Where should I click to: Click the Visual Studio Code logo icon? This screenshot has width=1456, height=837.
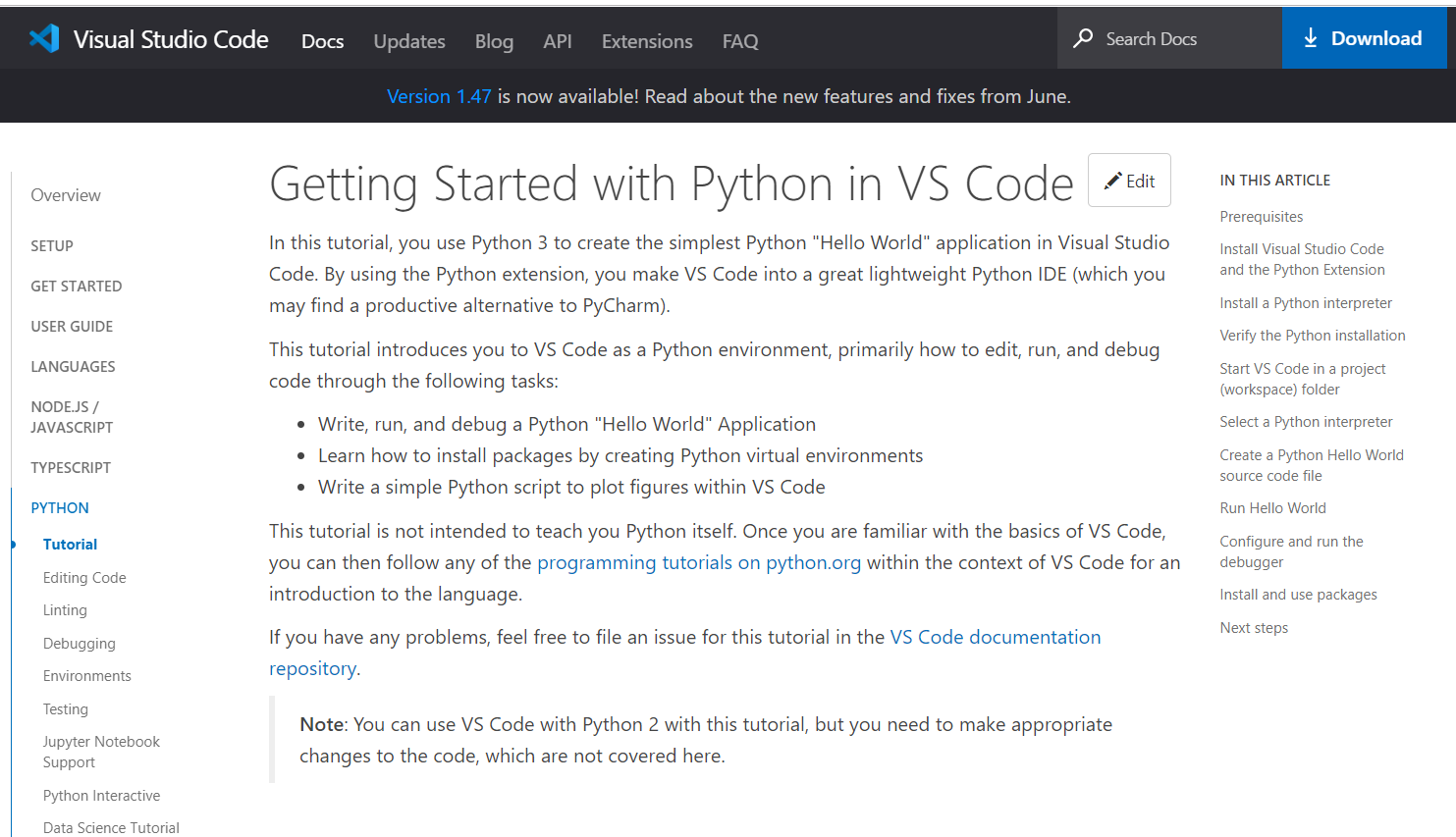click(44, 38)
